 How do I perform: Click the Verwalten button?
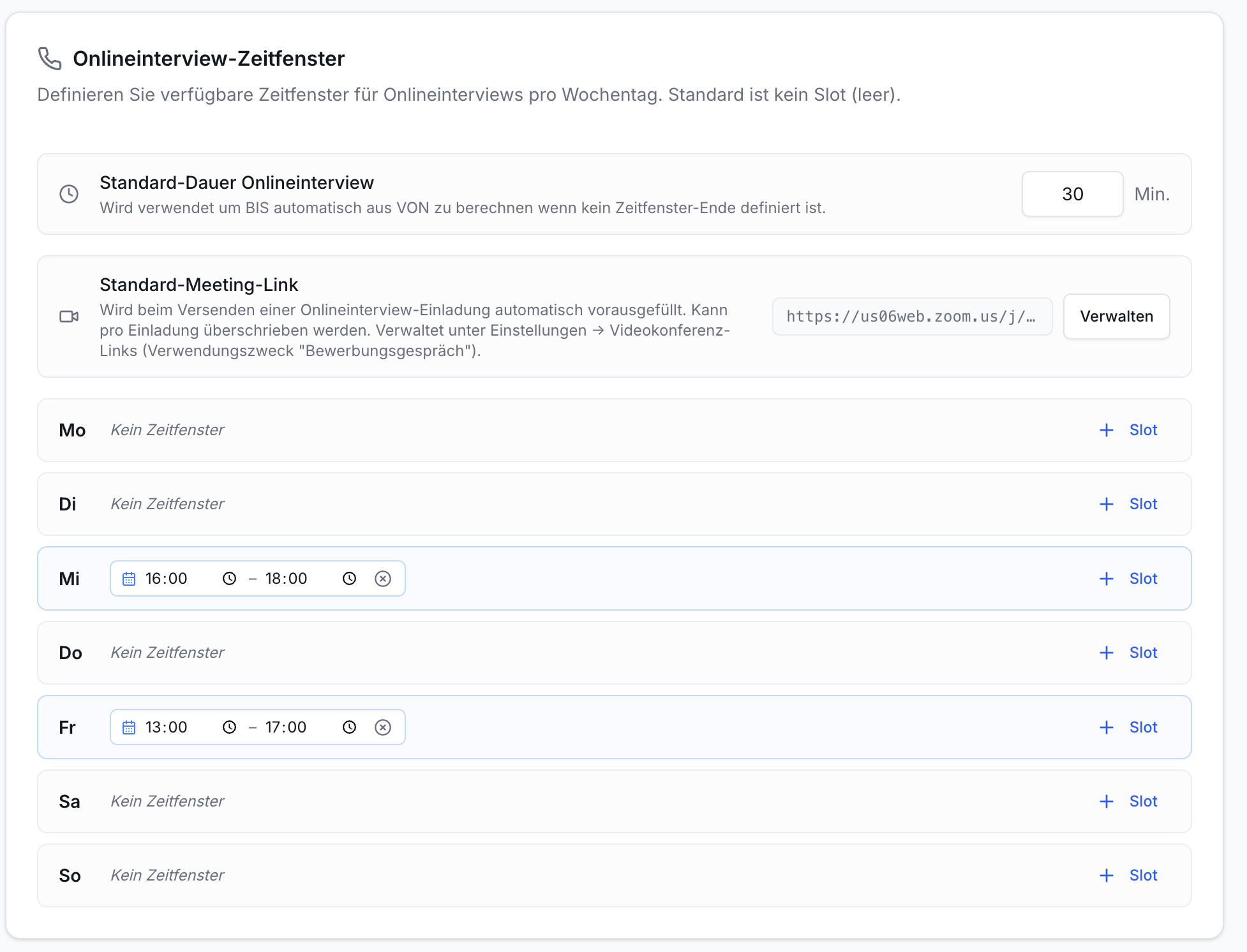(x=1116, y=316)
